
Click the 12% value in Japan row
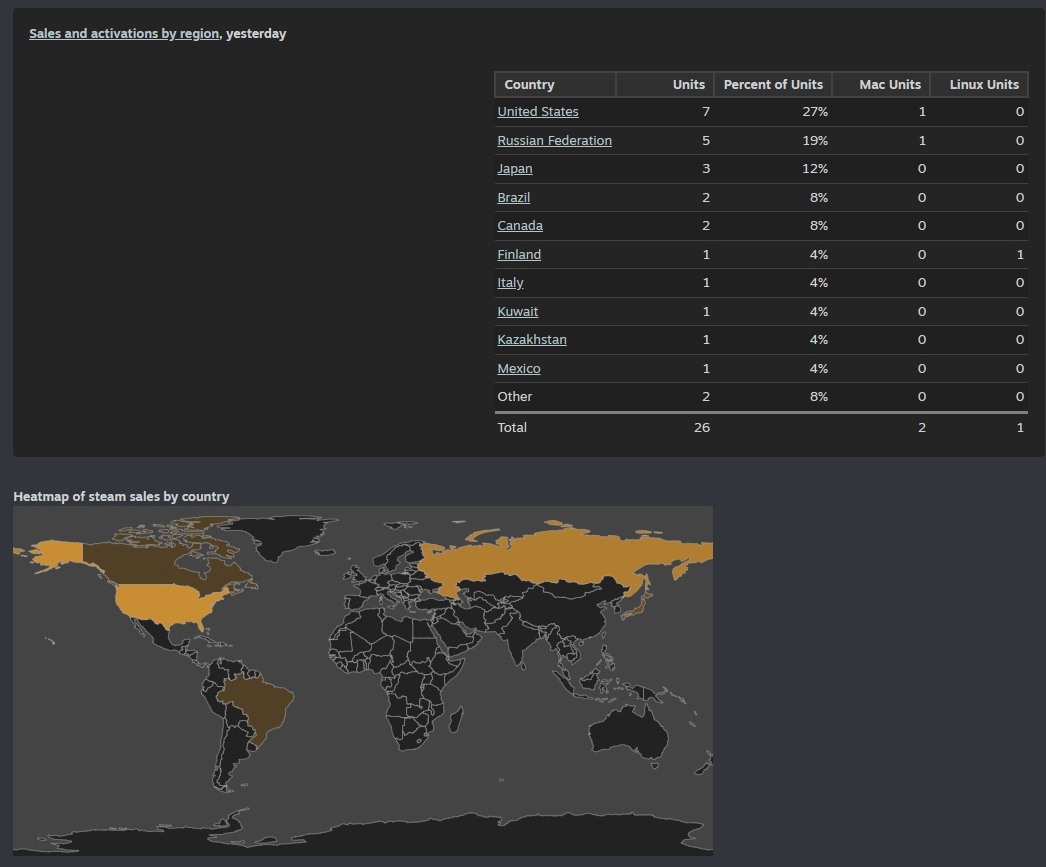point(815,169)
